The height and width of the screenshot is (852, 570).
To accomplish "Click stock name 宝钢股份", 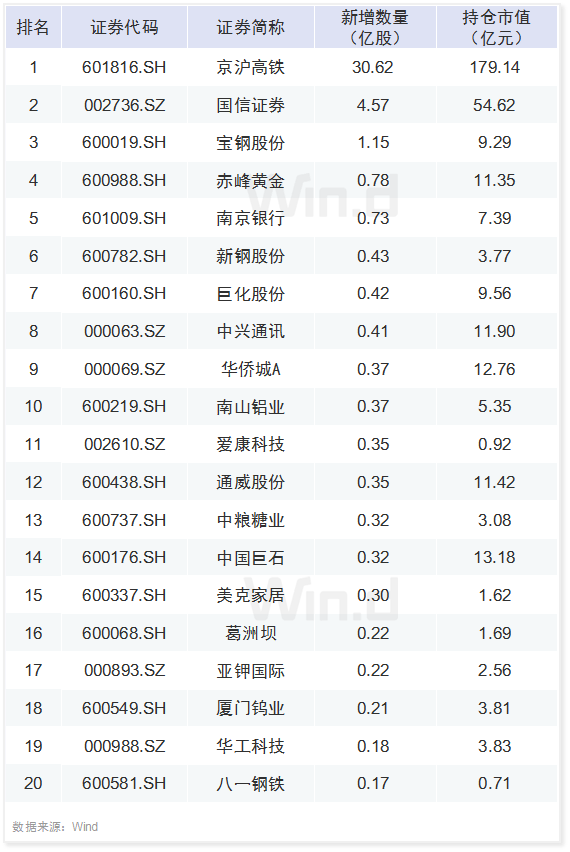I will click(250, 143).
